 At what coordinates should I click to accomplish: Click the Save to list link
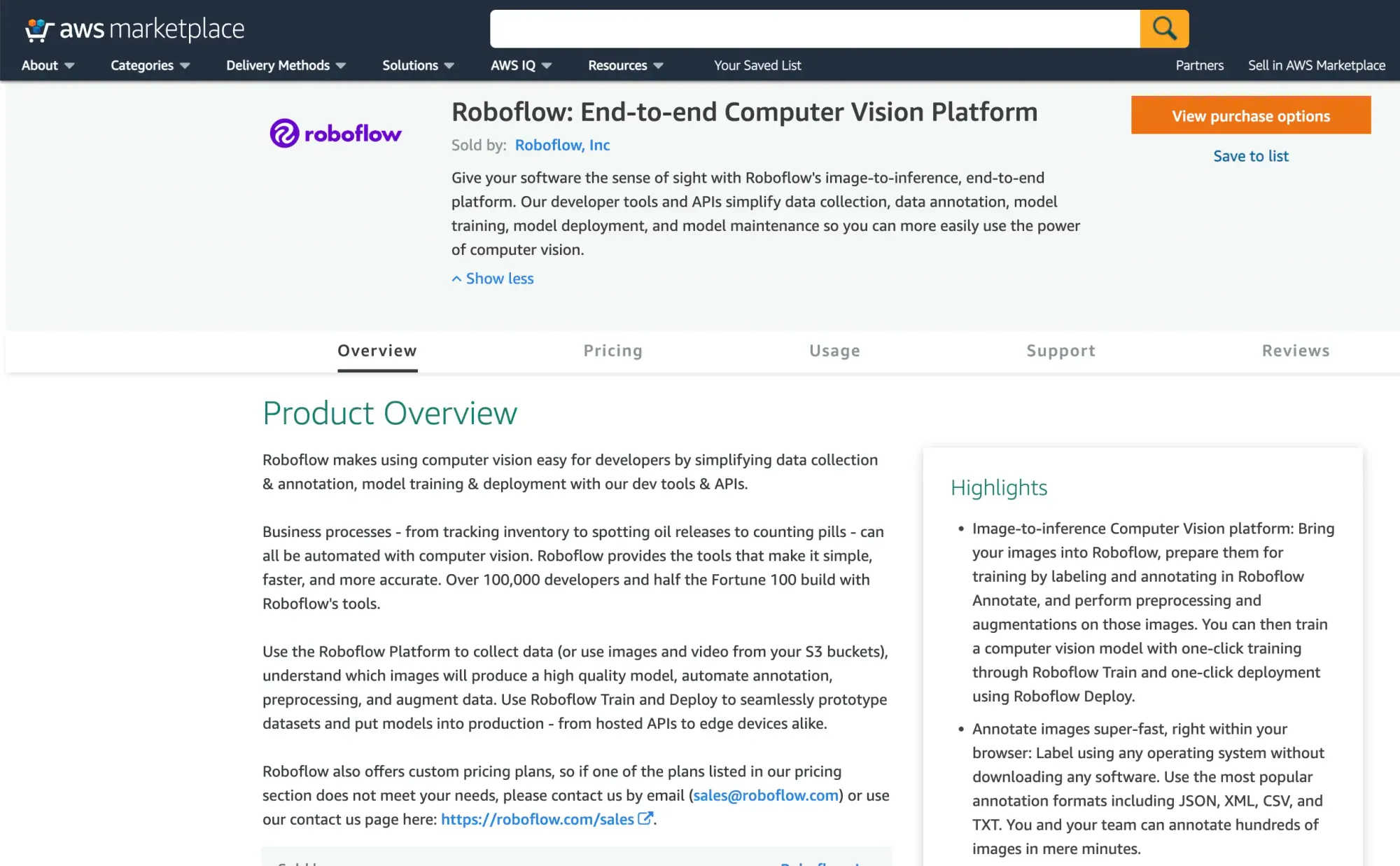pyautogui.click(x=1251, y=156)
